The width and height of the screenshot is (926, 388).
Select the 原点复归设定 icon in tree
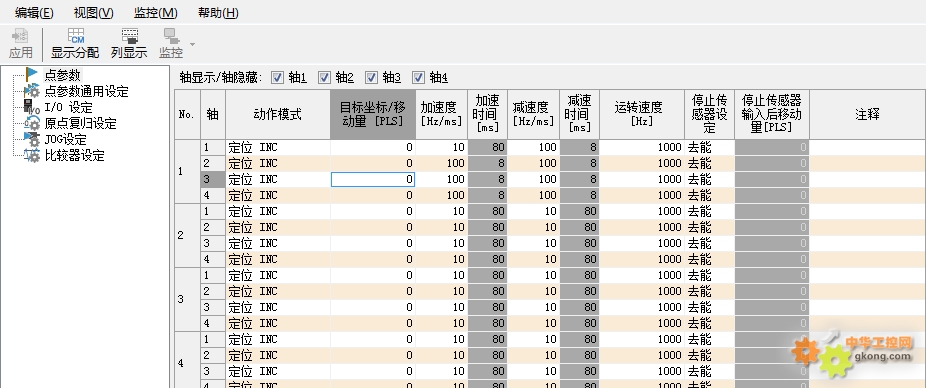(x=32, y=123)
